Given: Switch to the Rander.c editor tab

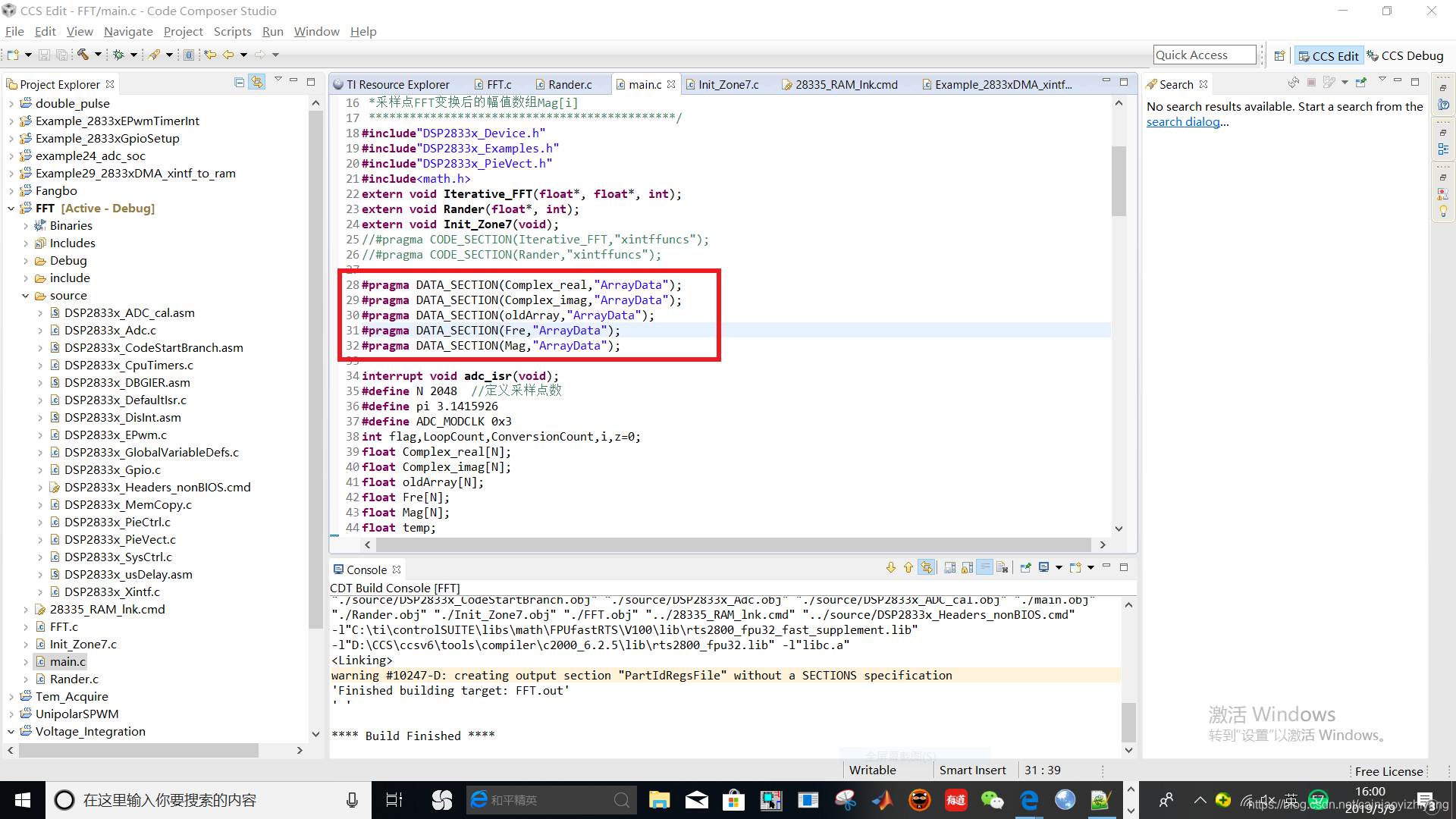Looking at the screenshot, I should pos(570,84).
